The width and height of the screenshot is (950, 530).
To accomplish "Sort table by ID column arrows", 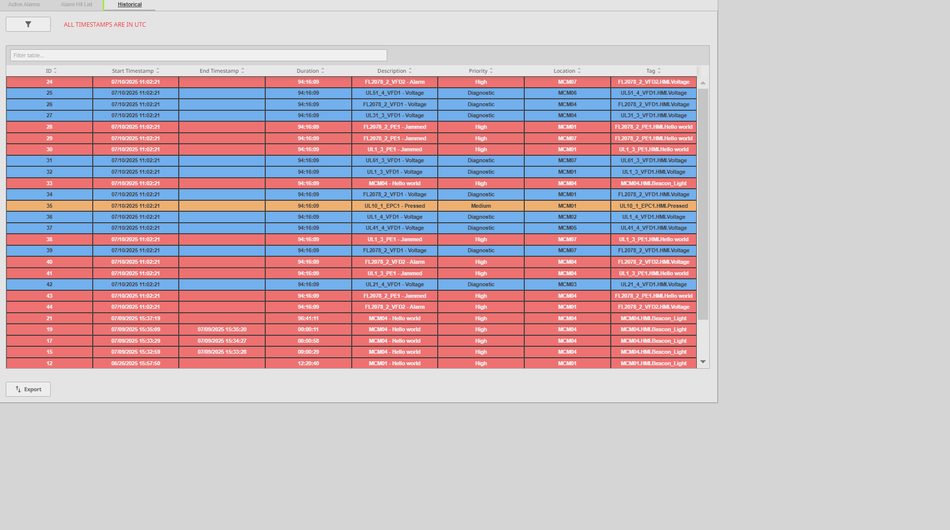I will [55, 71].
